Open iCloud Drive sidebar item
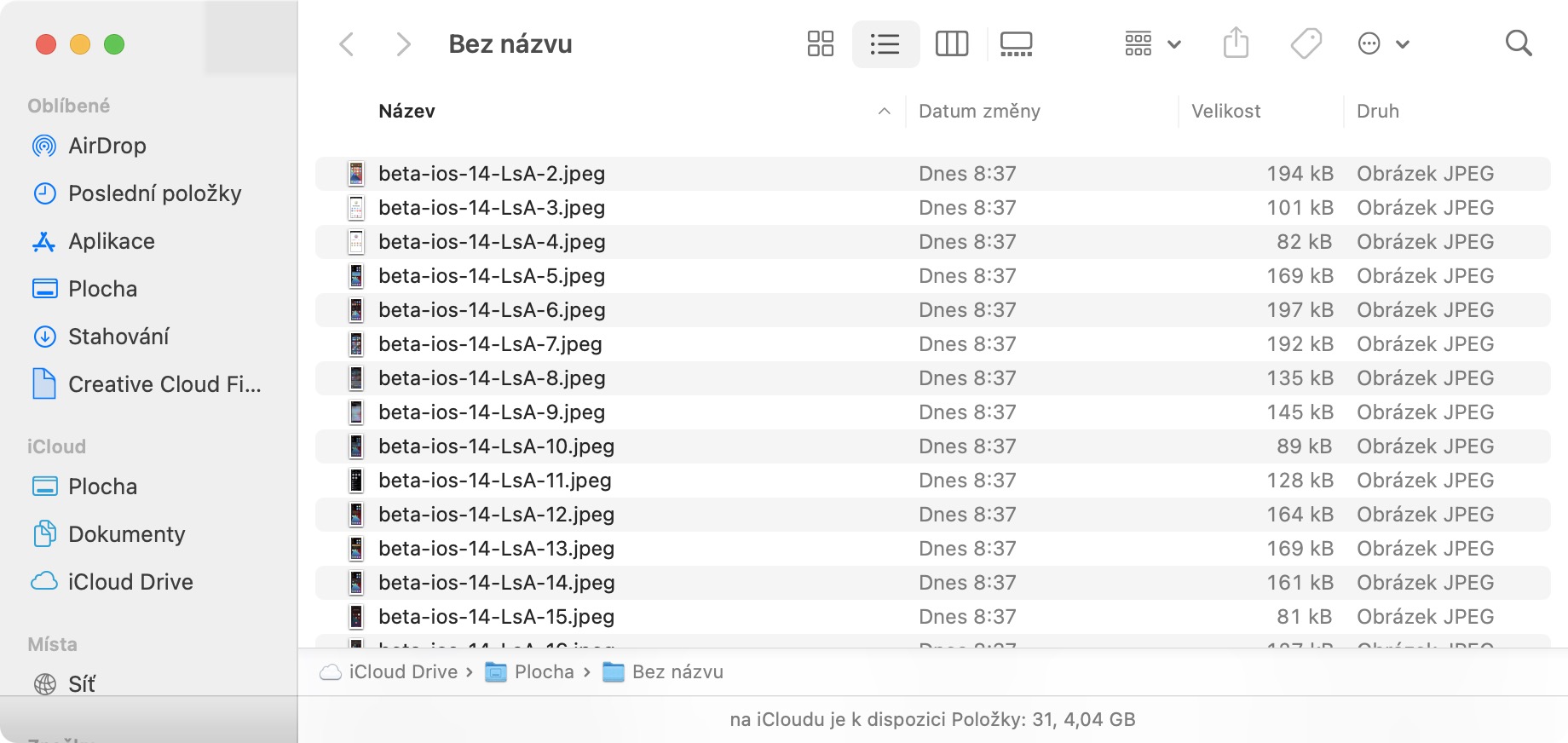 (x=130, y=582)
